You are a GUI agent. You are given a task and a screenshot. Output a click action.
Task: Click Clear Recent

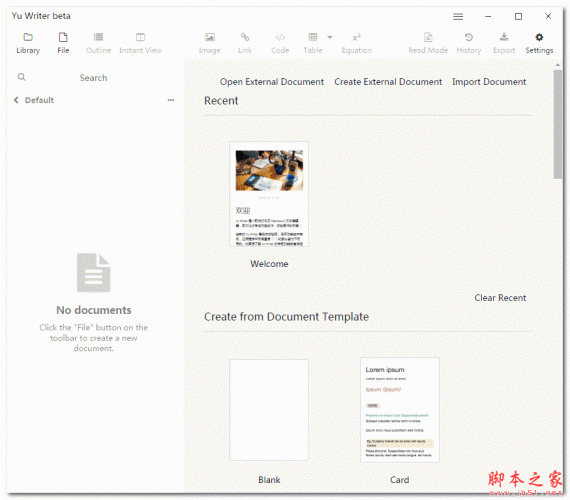click(x=500, y=298)
